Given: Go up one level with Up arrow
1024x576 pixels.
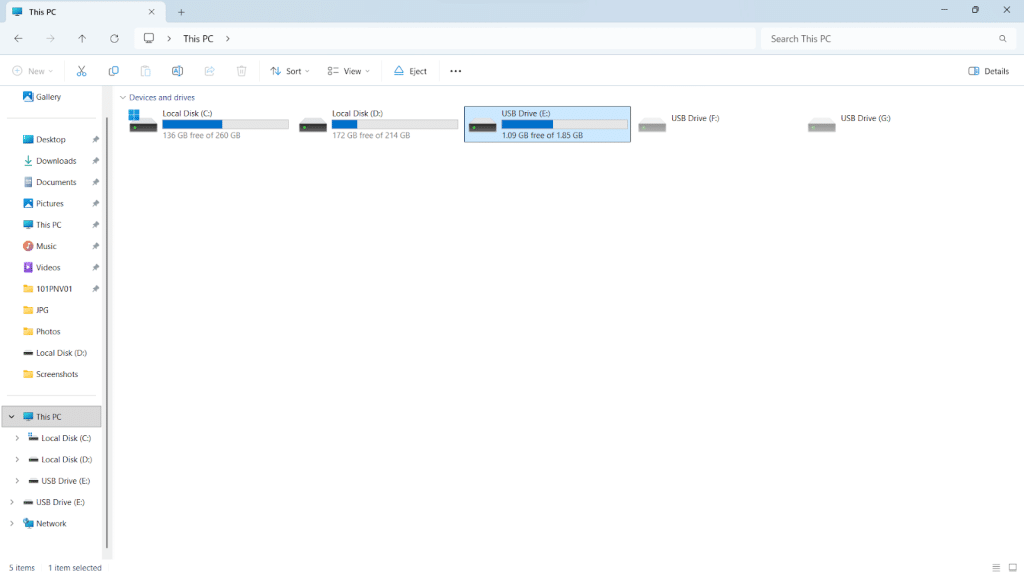Looking at the screenshot, I should 82,39.
